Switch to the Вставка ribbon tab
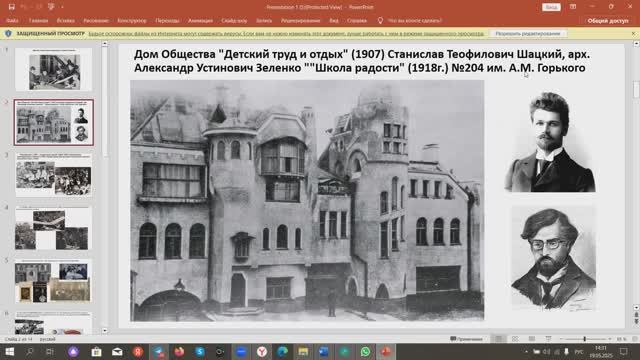This screenshot has width=640, height=360. click(x=66, y=20)
